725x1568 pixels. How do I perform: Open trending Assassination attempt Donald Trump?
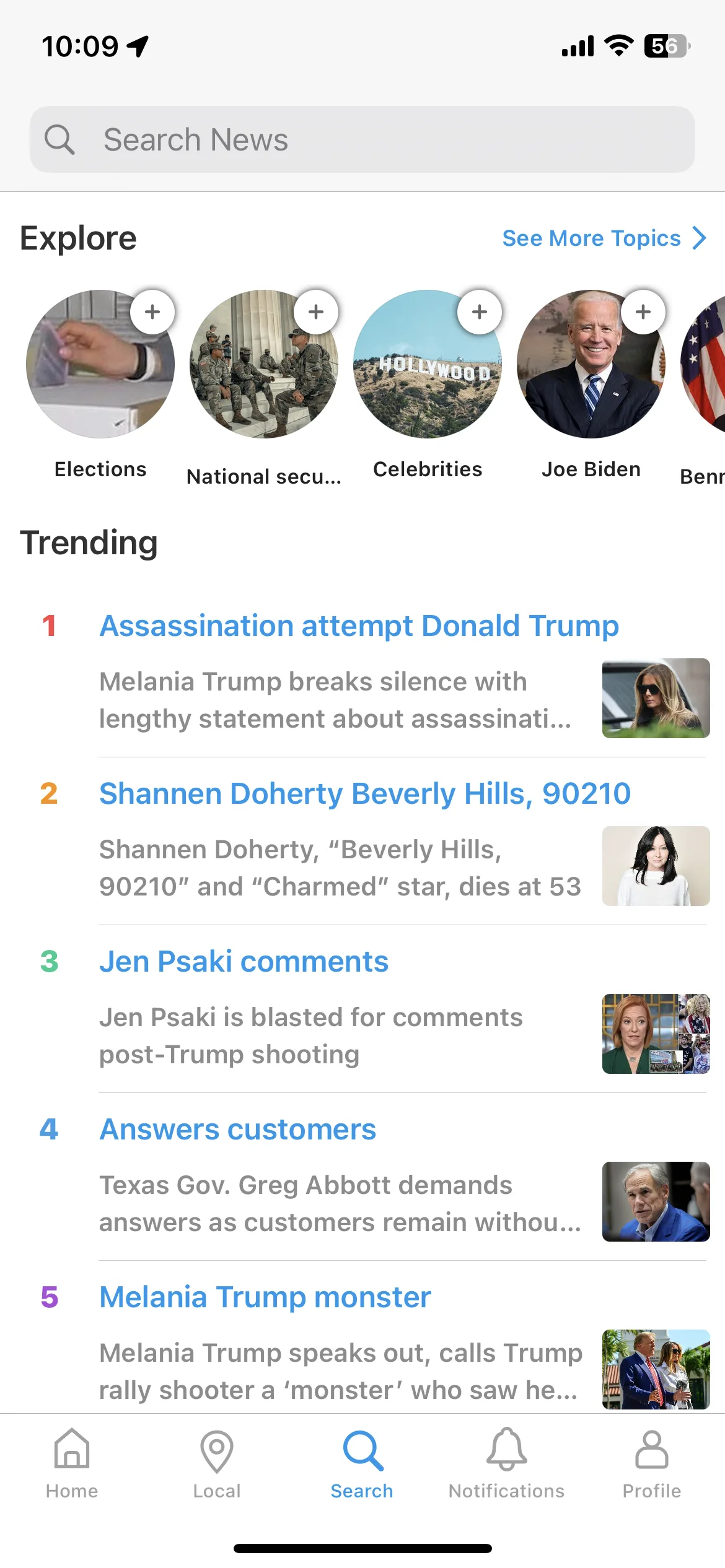click(359, 625)
